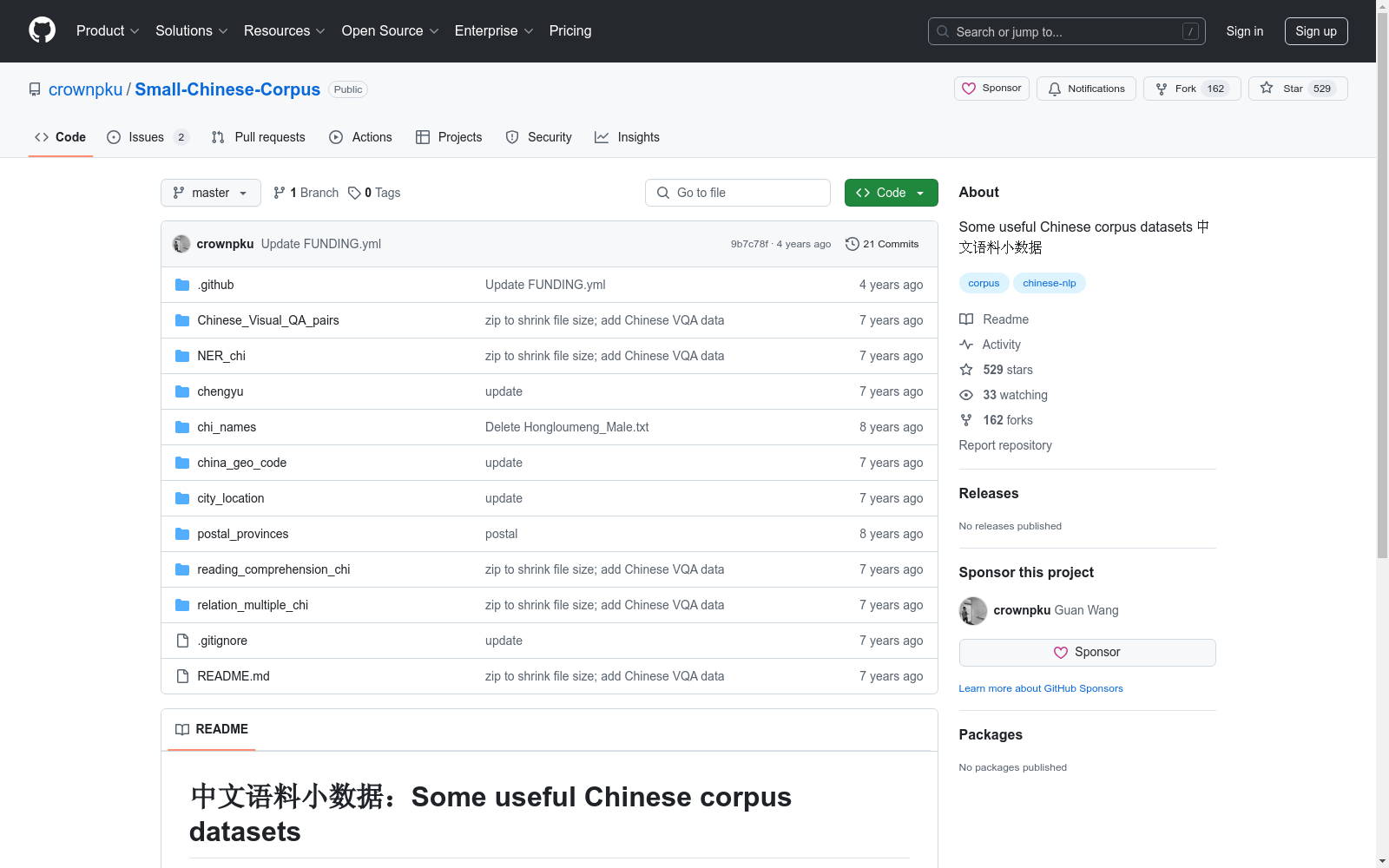The width and height of the screenshot is (1389, 868).
Task: Open the Actions tab
Action: click(x=361, y=137)
